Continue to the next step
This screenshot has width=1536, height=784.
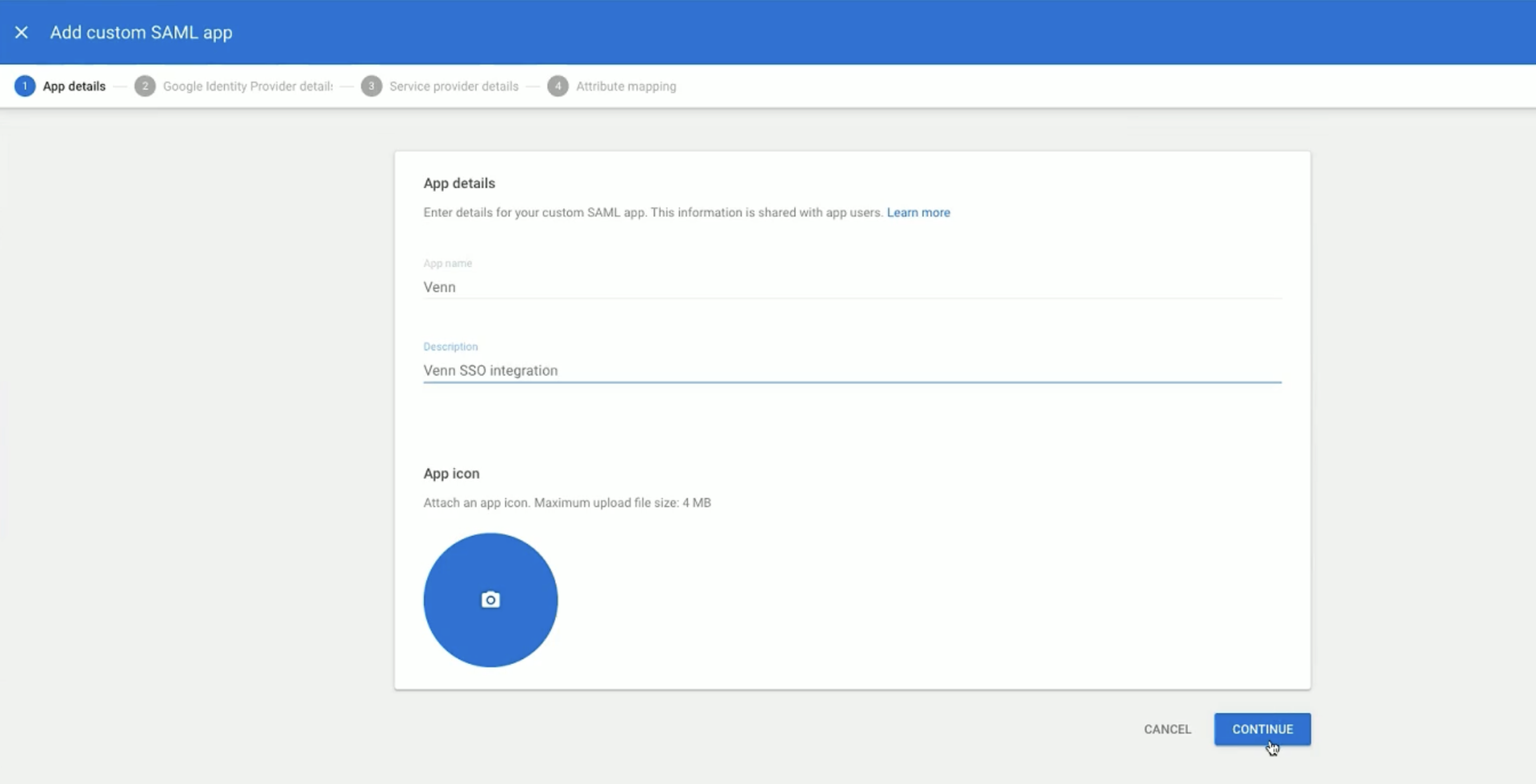(x=1262, y=730)
